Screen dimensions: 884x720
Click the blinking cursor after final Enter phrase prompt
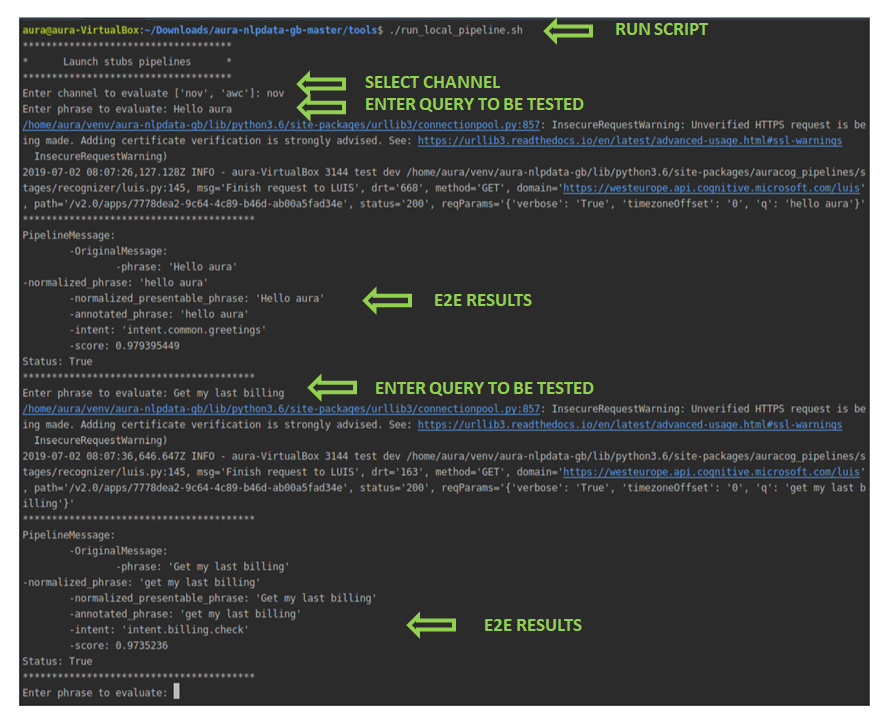[x=176, y=691]
